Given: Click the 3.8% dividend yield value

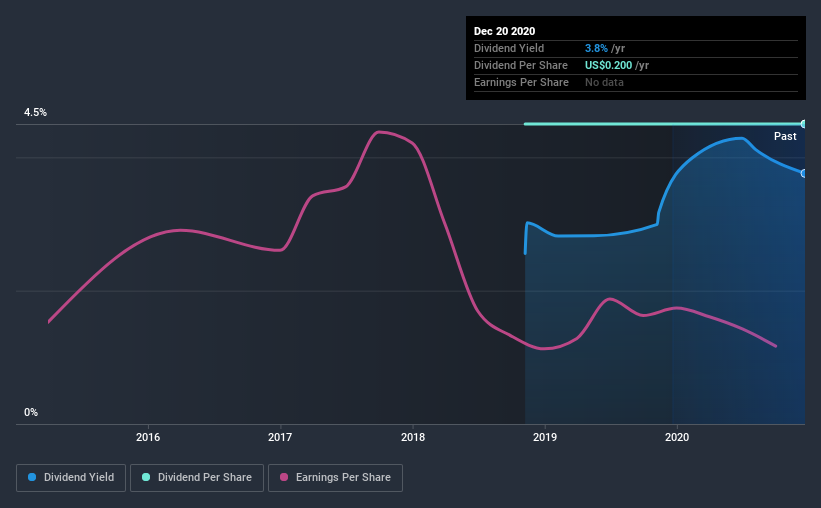Looking at the screenshot, I should tap(596, 48).
